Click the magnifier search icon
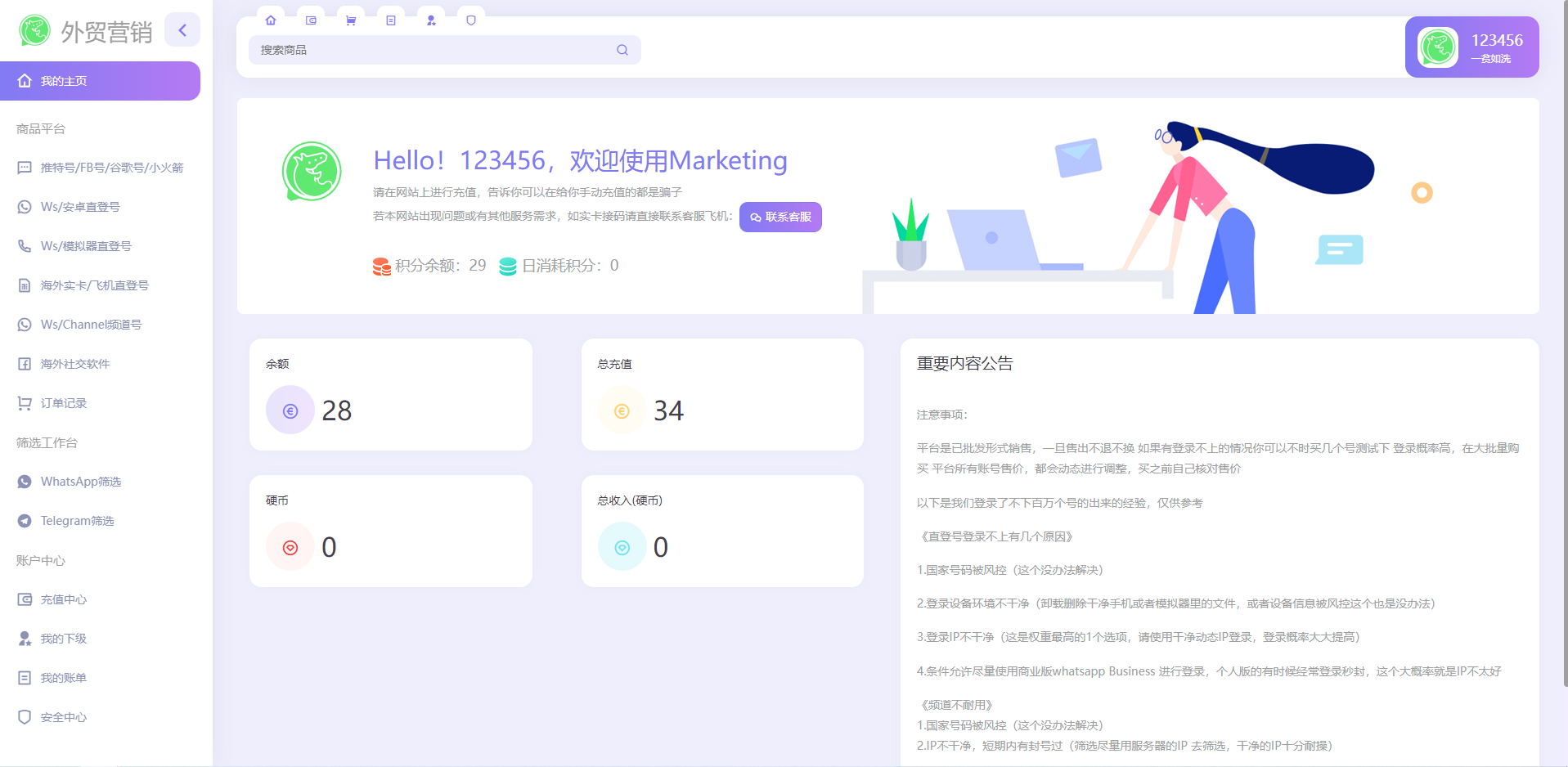 coord(622,50)
